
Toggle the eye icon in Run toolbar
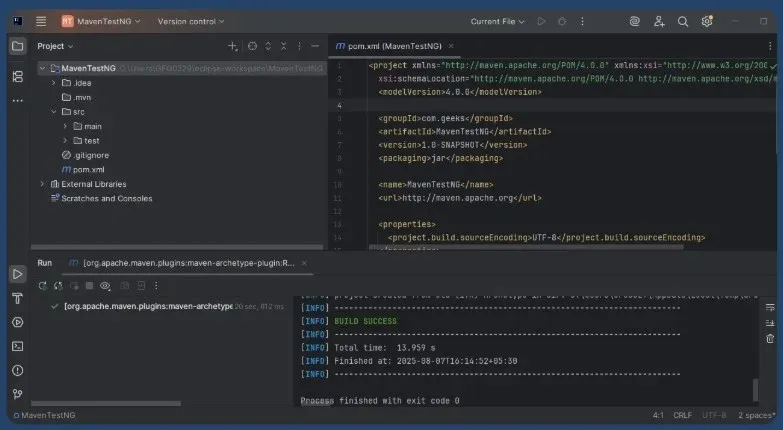tap(105, 286)
